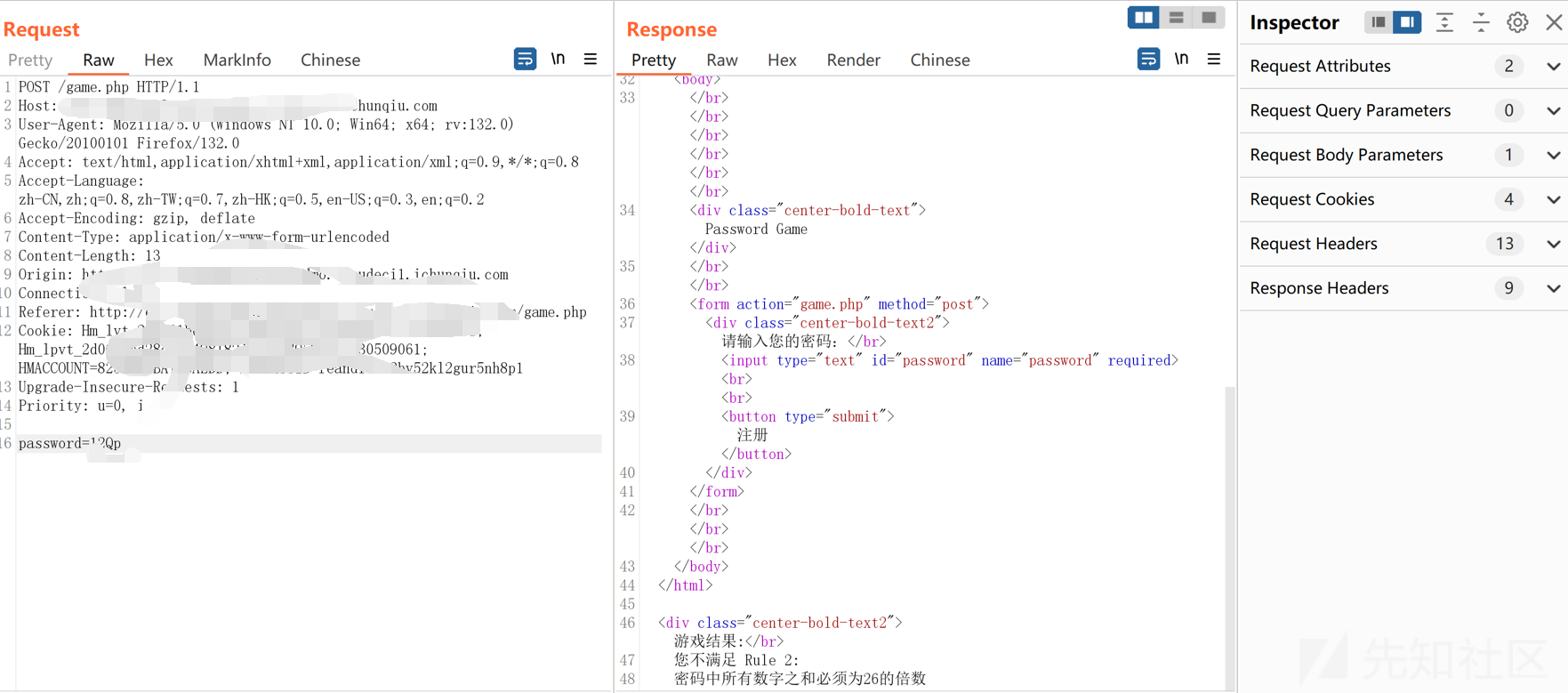Click the password= body line in request
The height and width of the screenshot is (693, 1568).
pos(310,443)
